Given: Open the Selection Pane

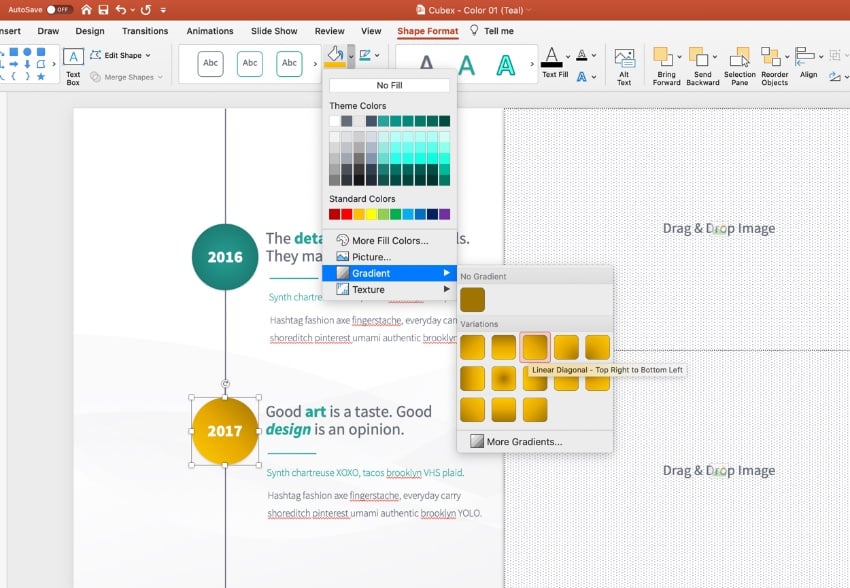Looking at the screenshot, I should pos(739,65).
